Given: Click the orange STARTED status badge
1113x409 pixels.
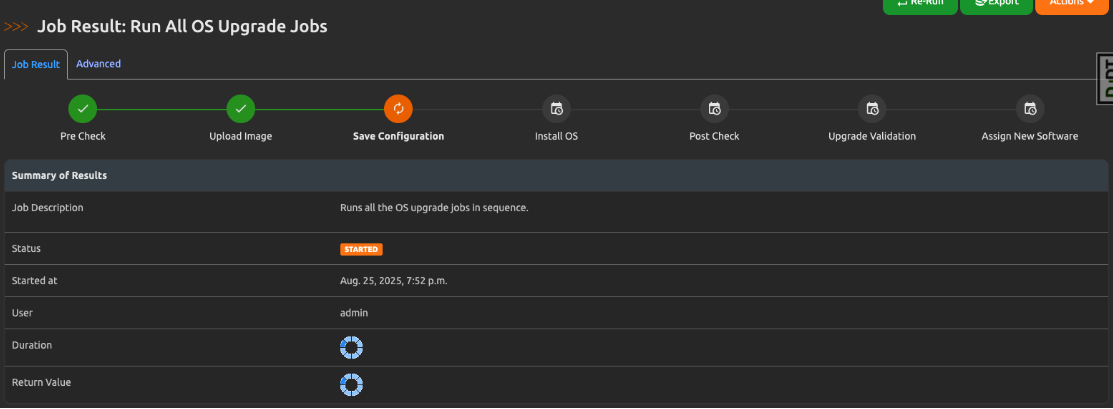Looking at the screenshot, I should pyautogui.click(x=361, y=249).
